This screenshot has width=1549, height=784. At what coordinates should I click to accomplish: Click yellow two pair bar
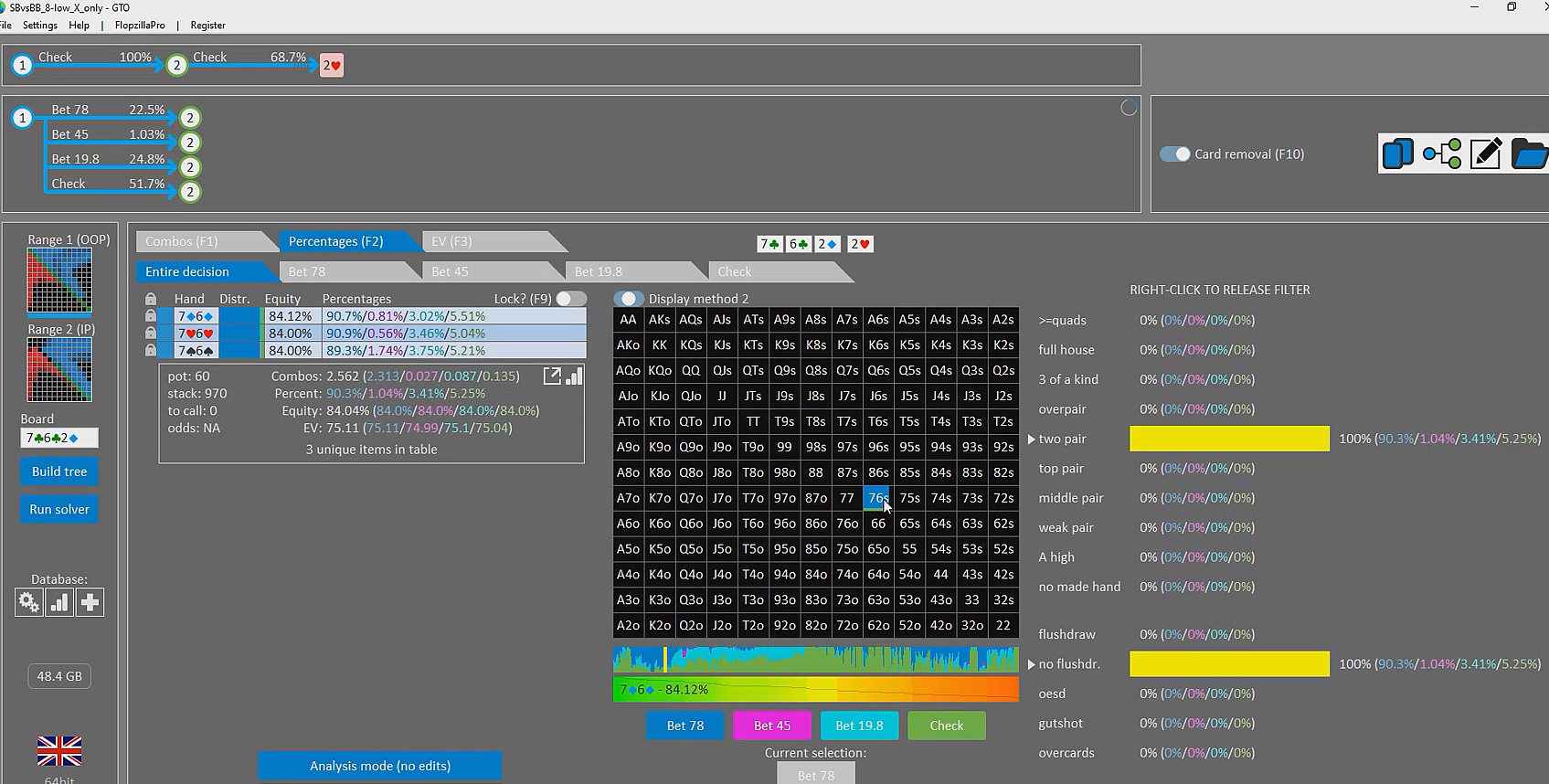click(x=1229, y=439)
